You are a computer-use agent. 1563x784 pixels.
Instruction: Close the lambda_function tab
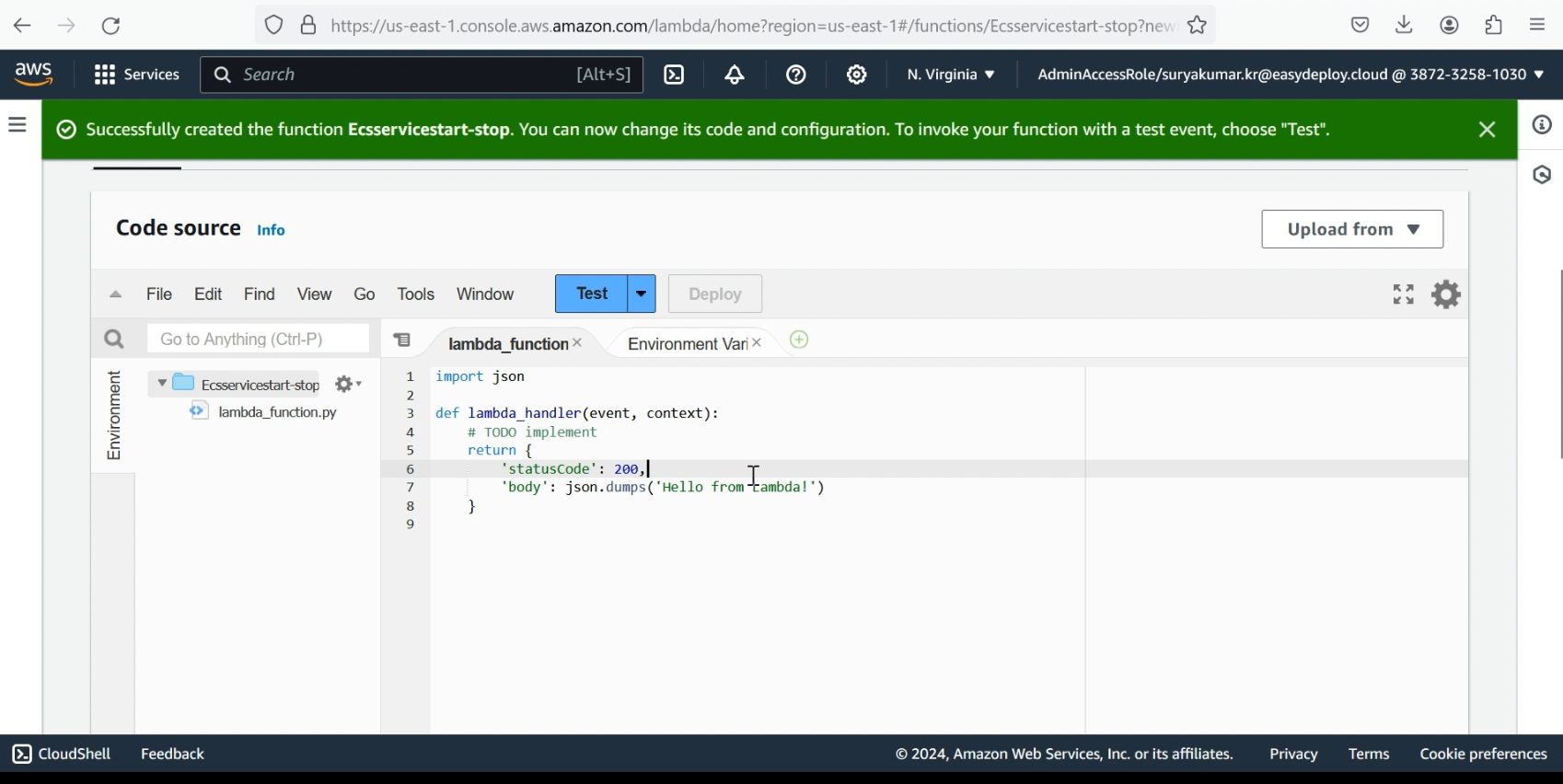click(578, 344)
